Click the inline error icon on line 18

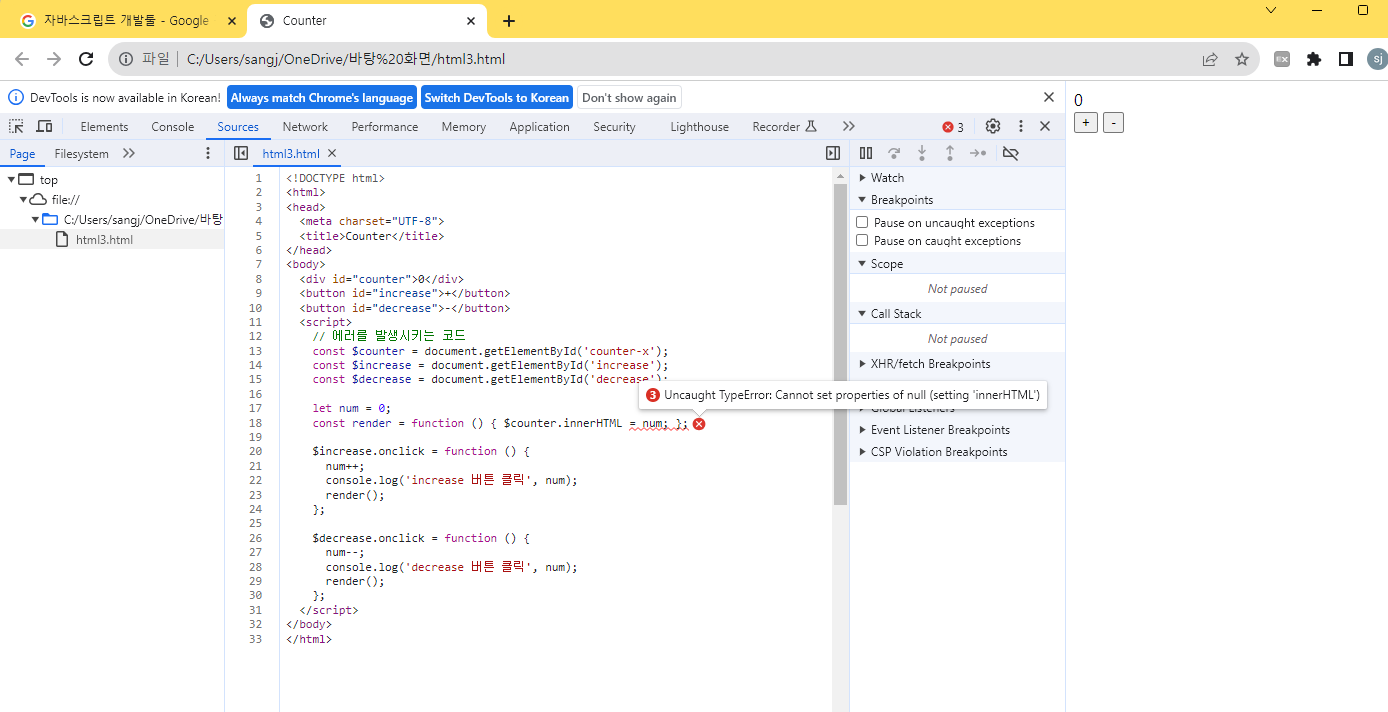[x=699, y=424]
